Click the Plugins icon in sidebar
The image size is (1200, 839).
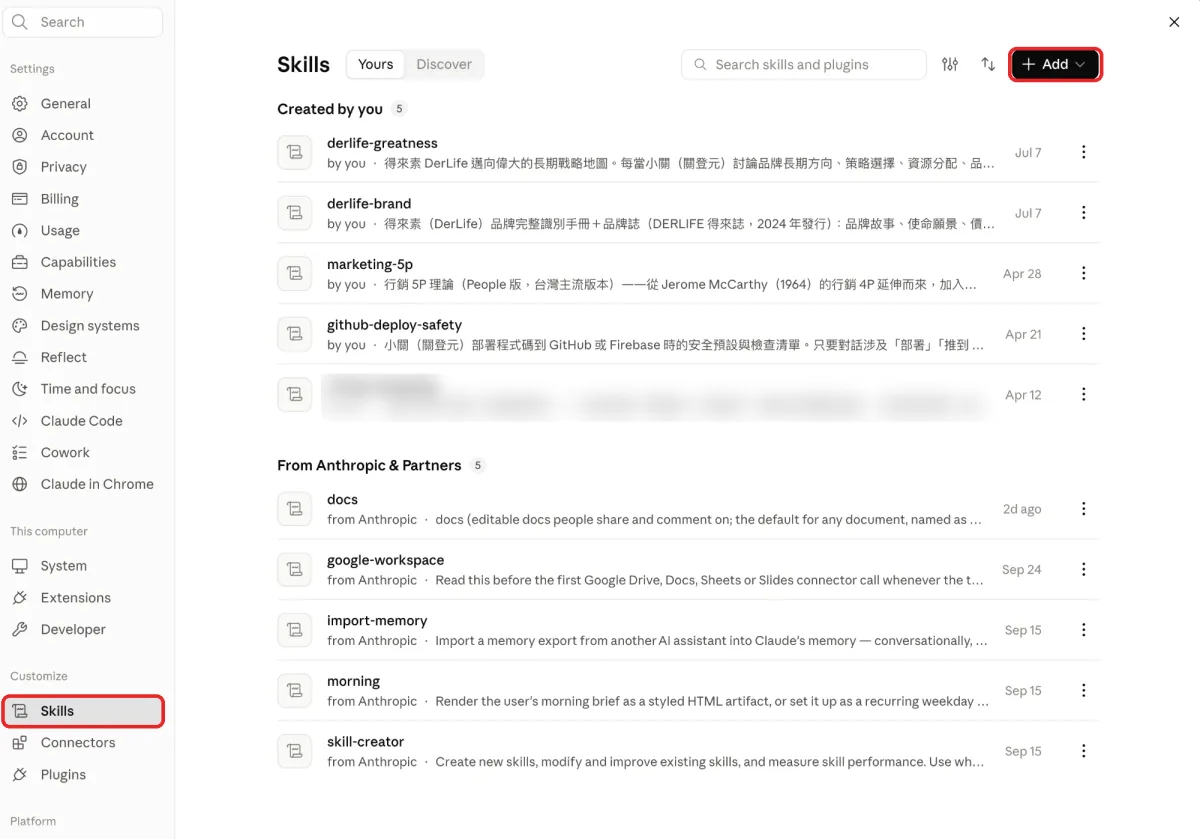click(x=20, y=775)
